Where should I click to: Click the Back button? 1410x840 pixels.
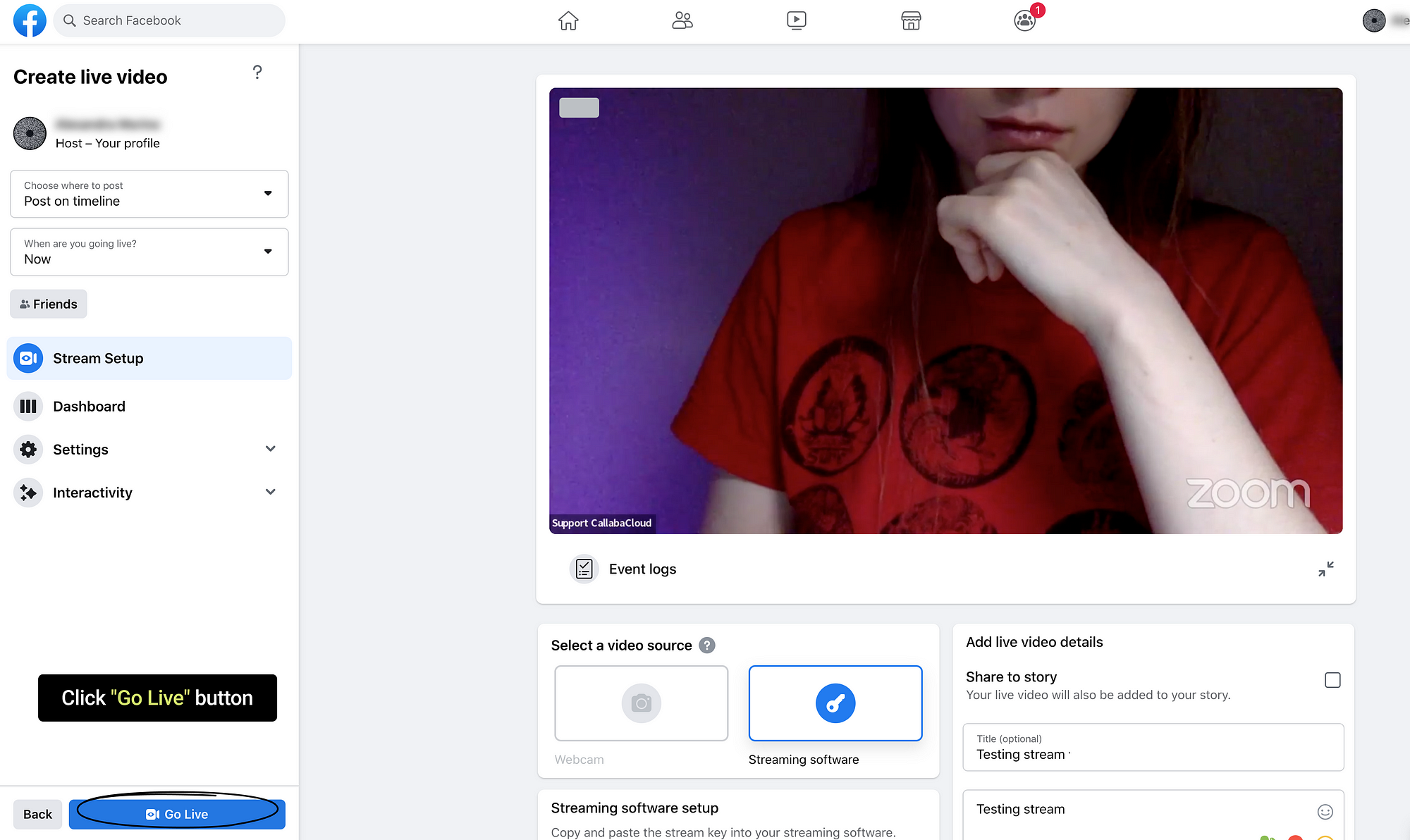click(x=37, y=813)
